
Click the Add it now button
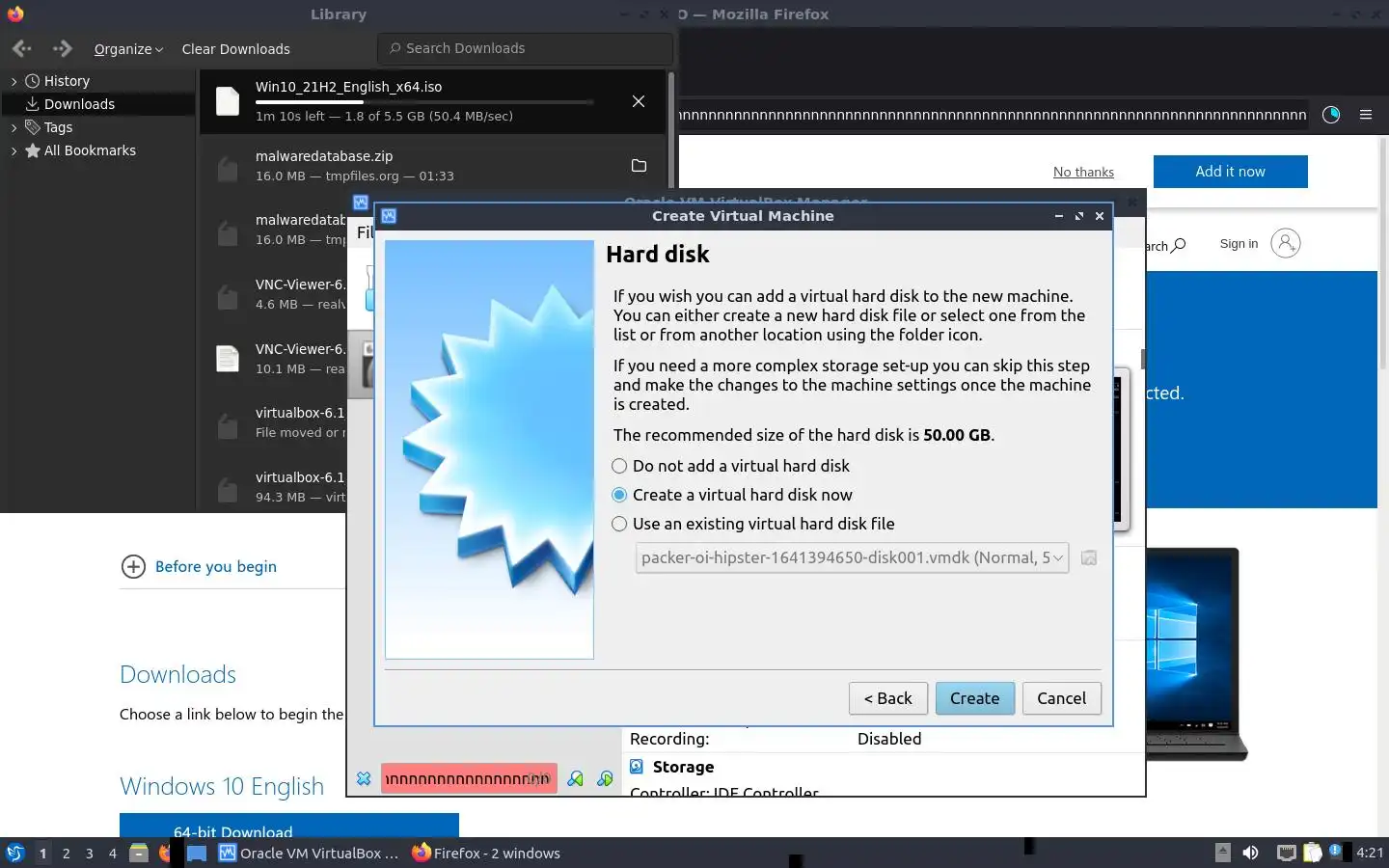(x=1230, y=172)
